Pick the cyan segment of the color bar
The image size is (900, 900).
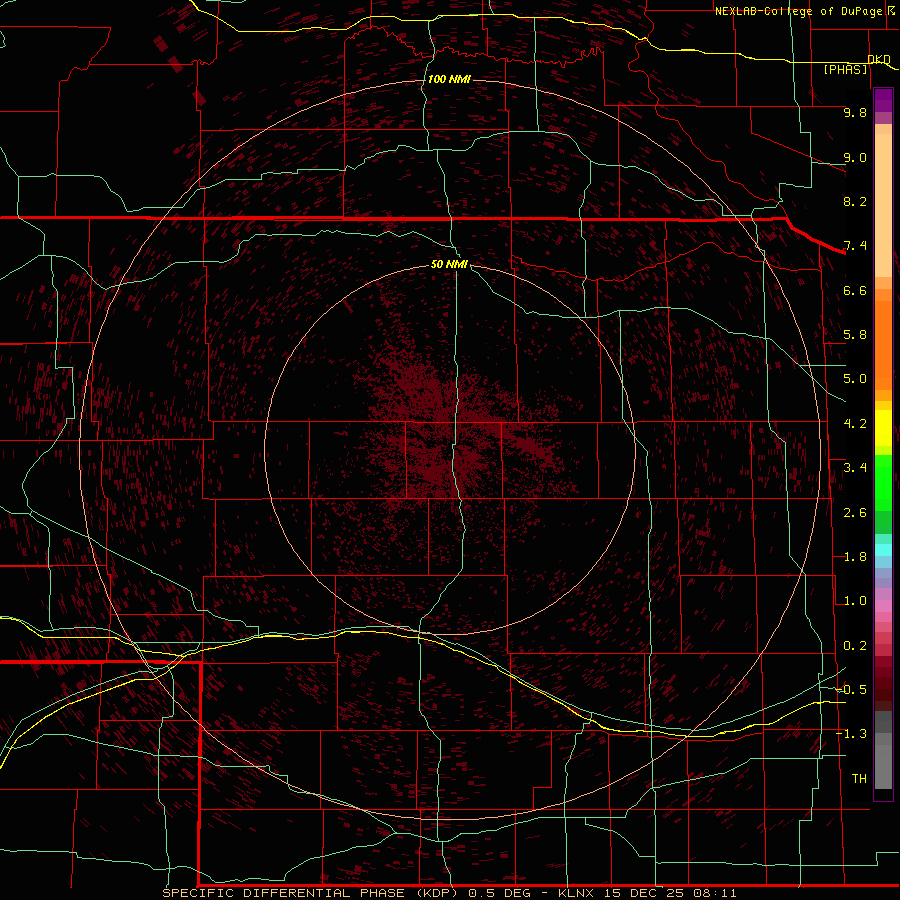click(x=883, y=550)
